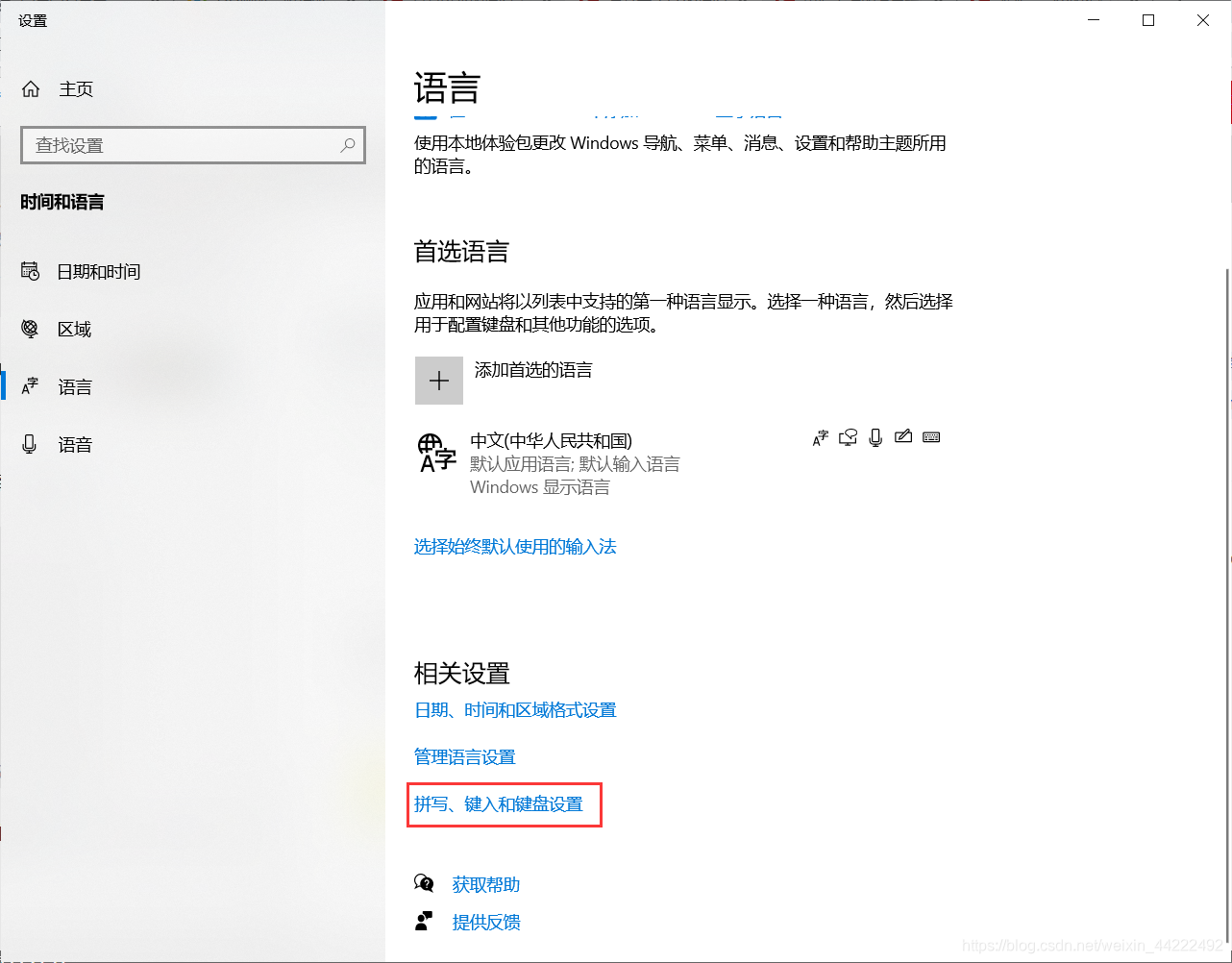Click the calendar icon for 日期和时间
Viewport: 1232px width, 963px height.
30,271
